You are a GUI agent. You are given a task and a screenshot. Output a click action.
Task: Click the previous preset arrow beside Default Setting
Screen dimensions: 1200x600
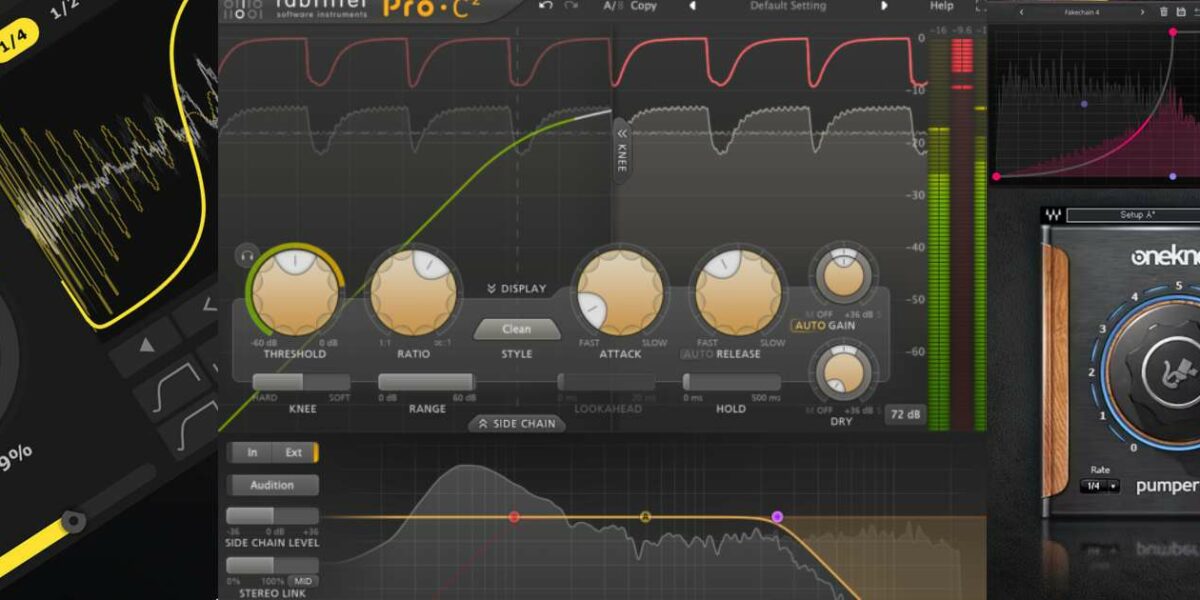[691, 6]
